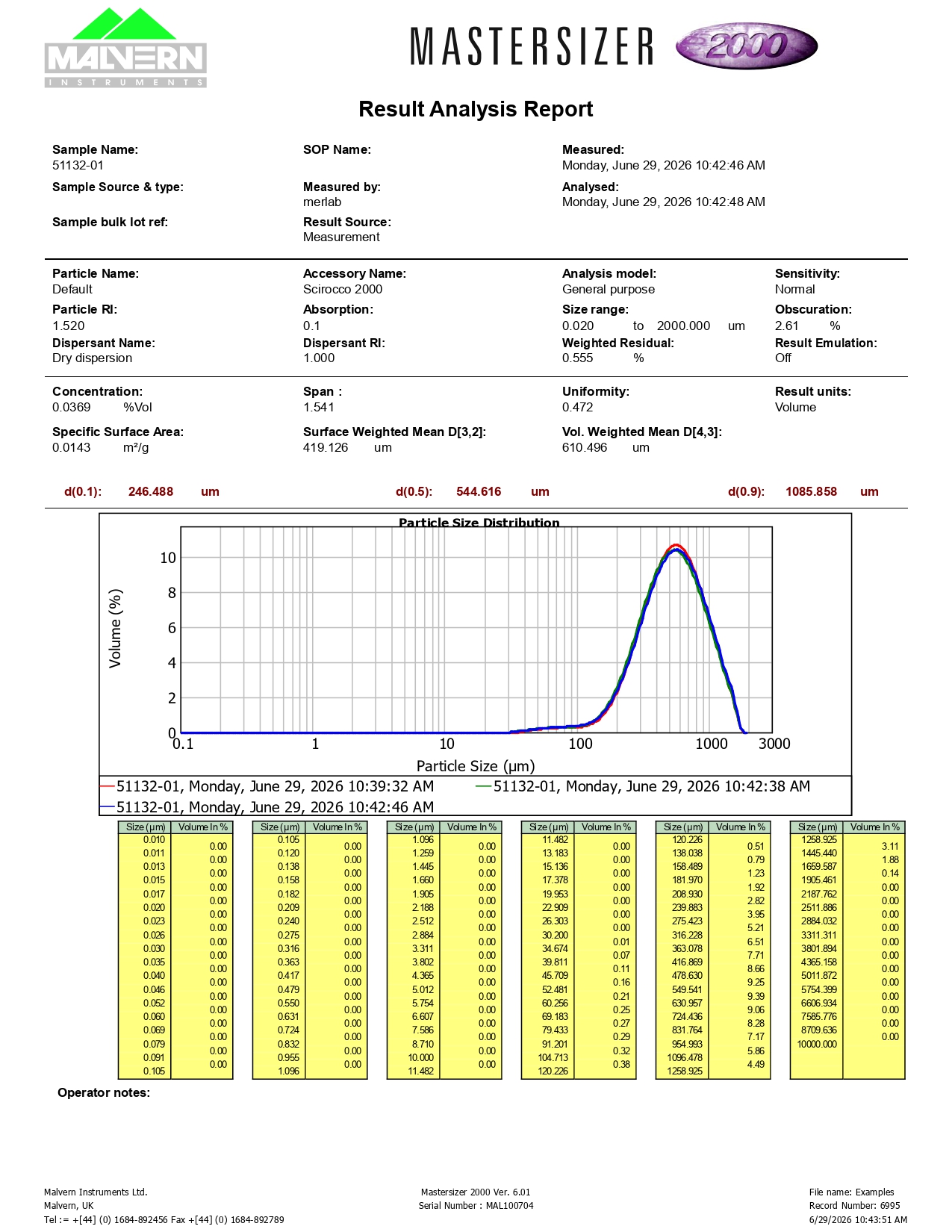Click the Span value 1.541
Image resolution: width=952 pixels, height=1232 pixels.
pyautogui.click(x=319, y=407)
